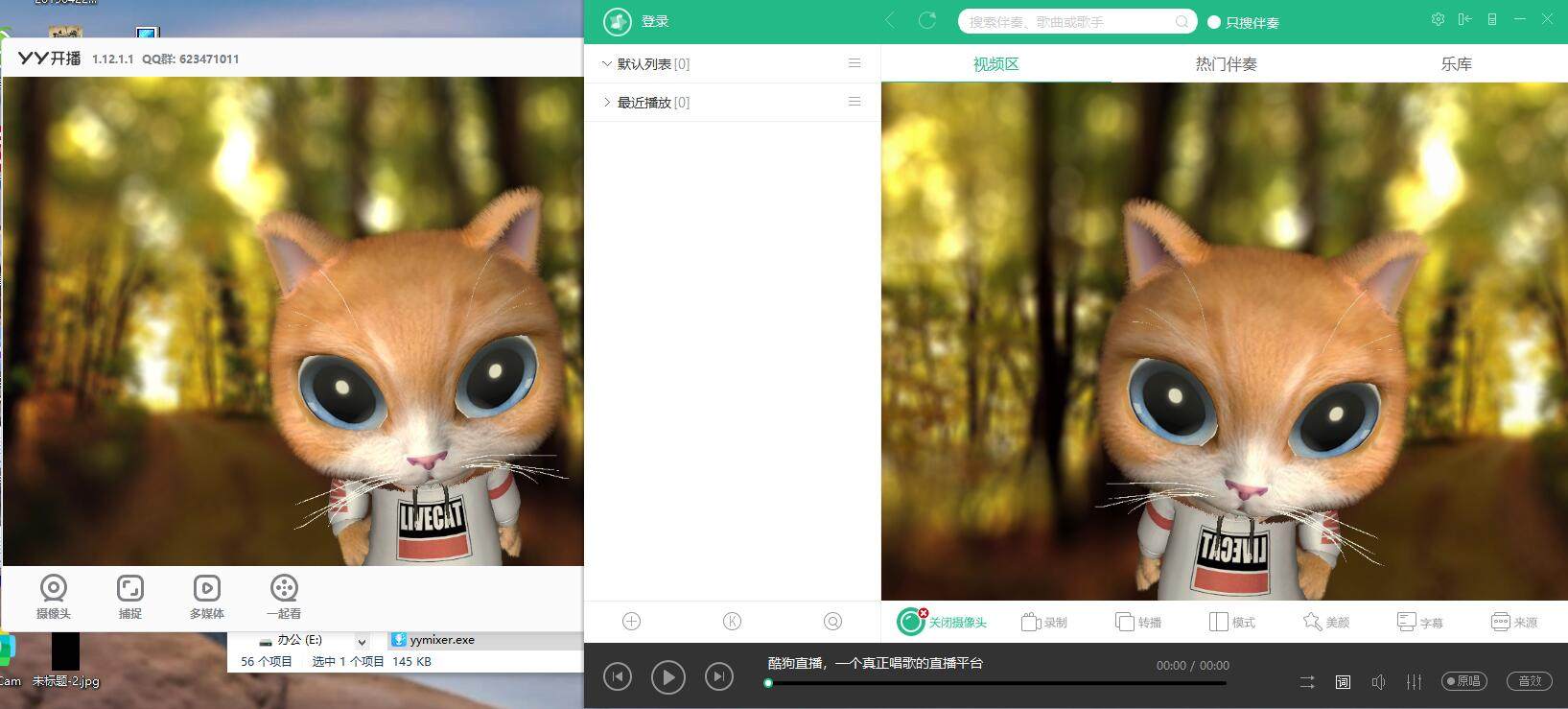Click the 选中 1 个项目 status text

coord(348,661)
